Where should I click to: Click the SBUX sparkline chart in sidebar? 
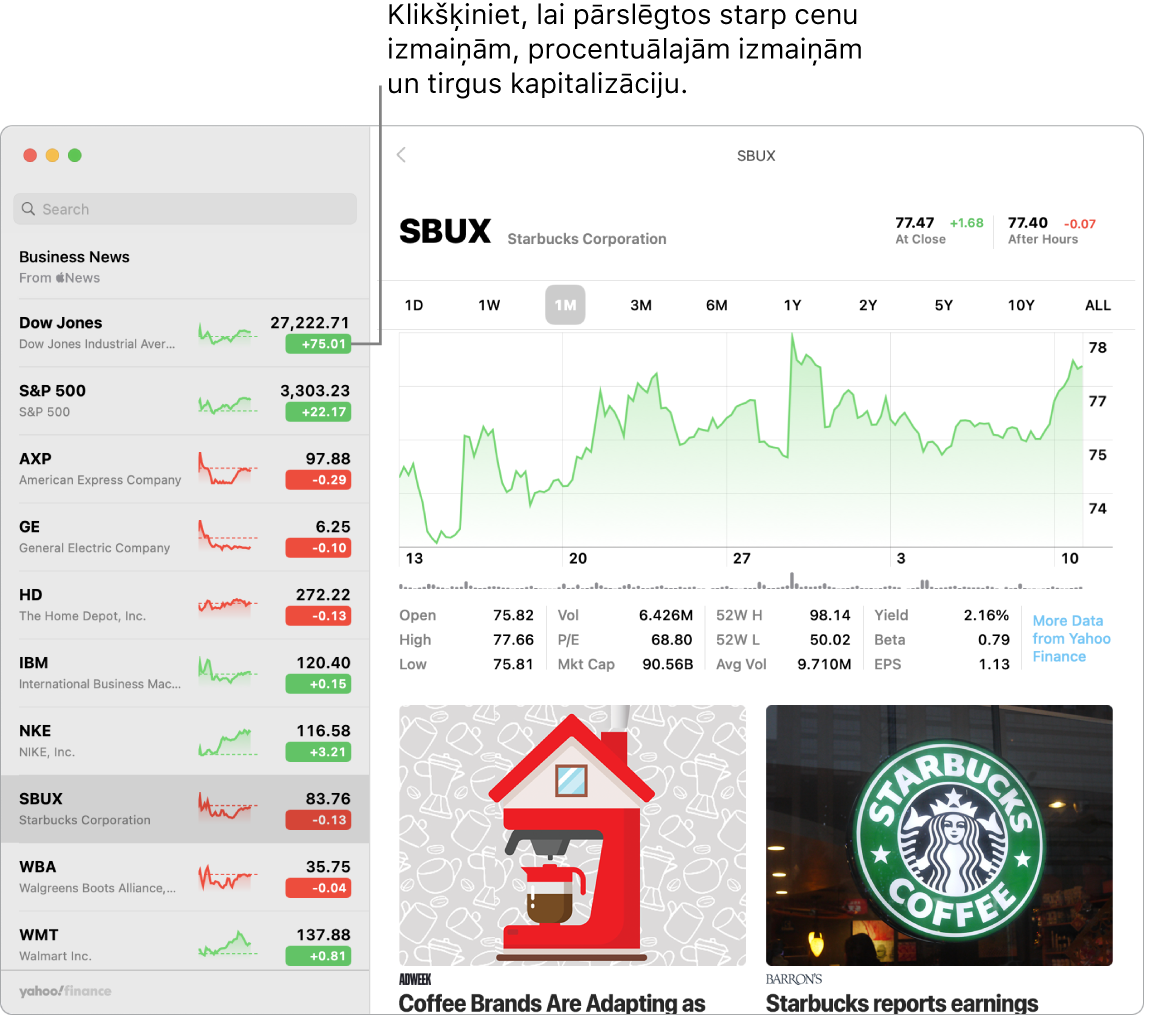coord(227,806)
